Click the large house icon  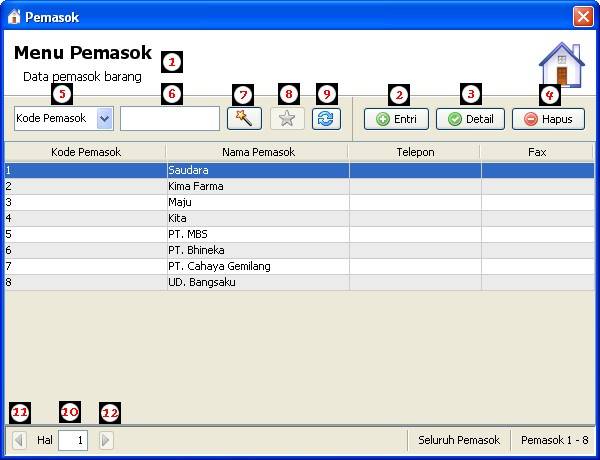(562, 64)
